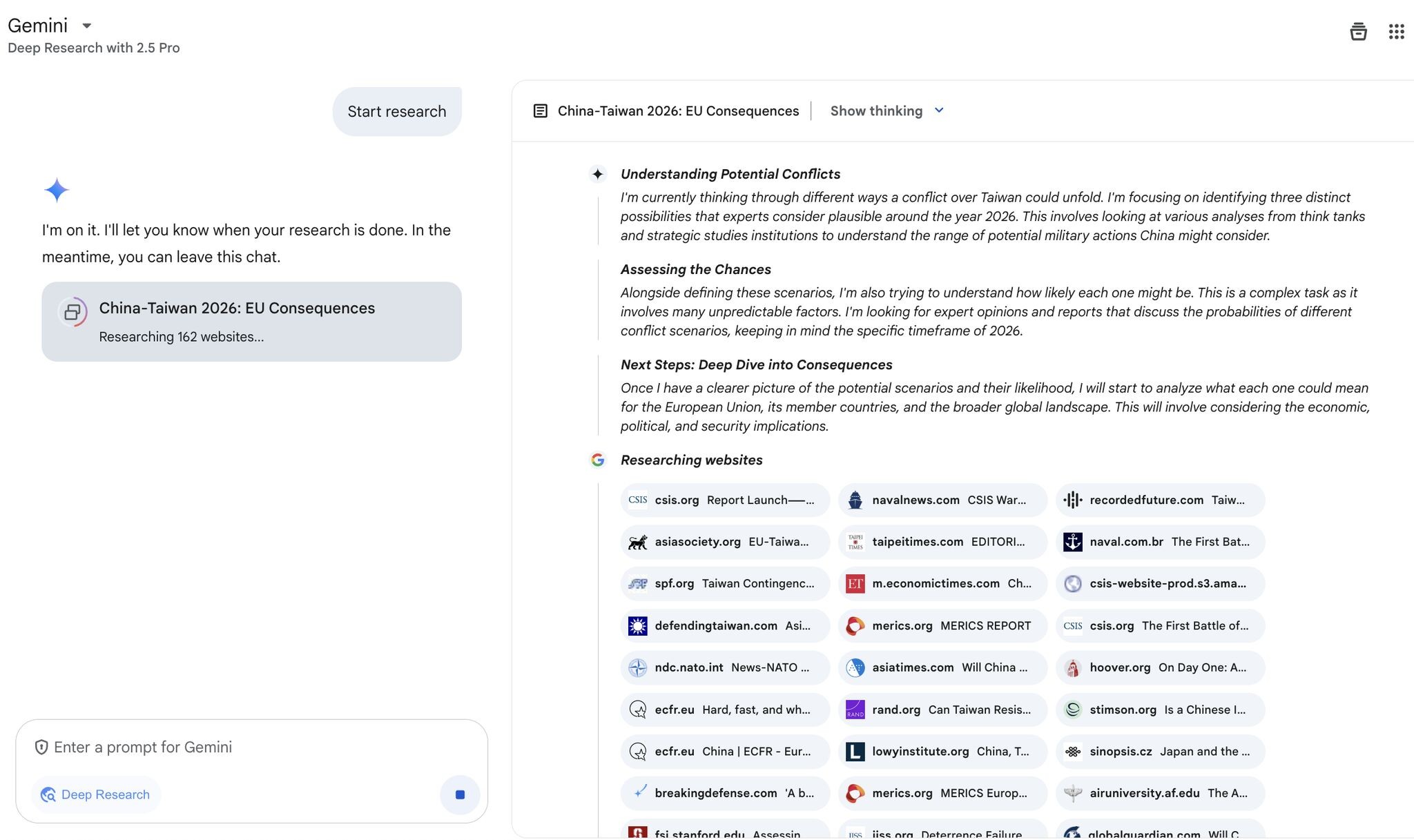The width and height of the screenshot is (1414, 840).
Task: Click the Deep Research with 2.5 Pro subtitle
Action: 94,48
